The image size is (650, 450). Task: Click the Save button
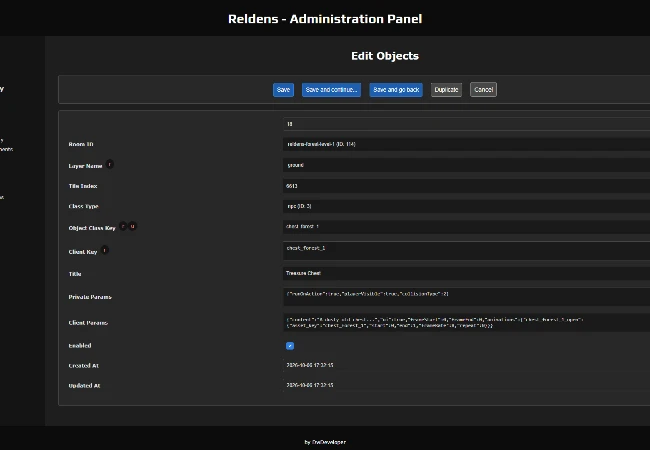(283, 90)
